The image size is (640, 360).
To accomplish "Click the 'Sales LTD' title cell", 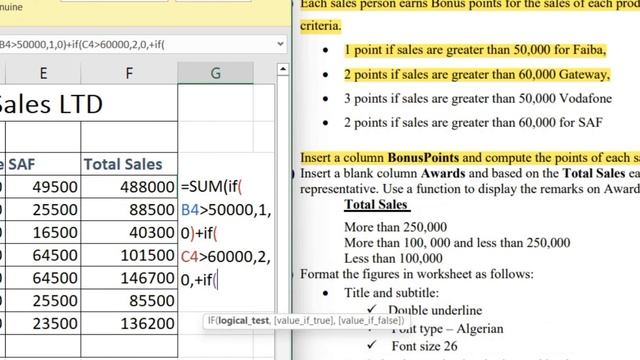I will (x=89, y=104).
